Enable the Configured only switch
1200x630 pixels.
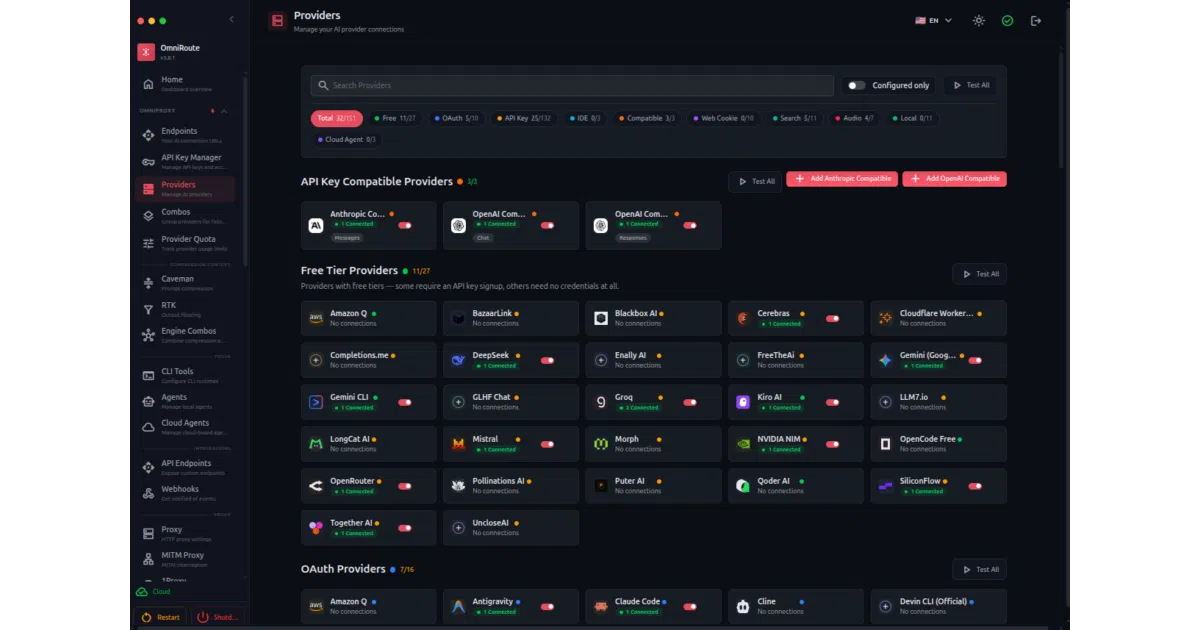point(856,85)
